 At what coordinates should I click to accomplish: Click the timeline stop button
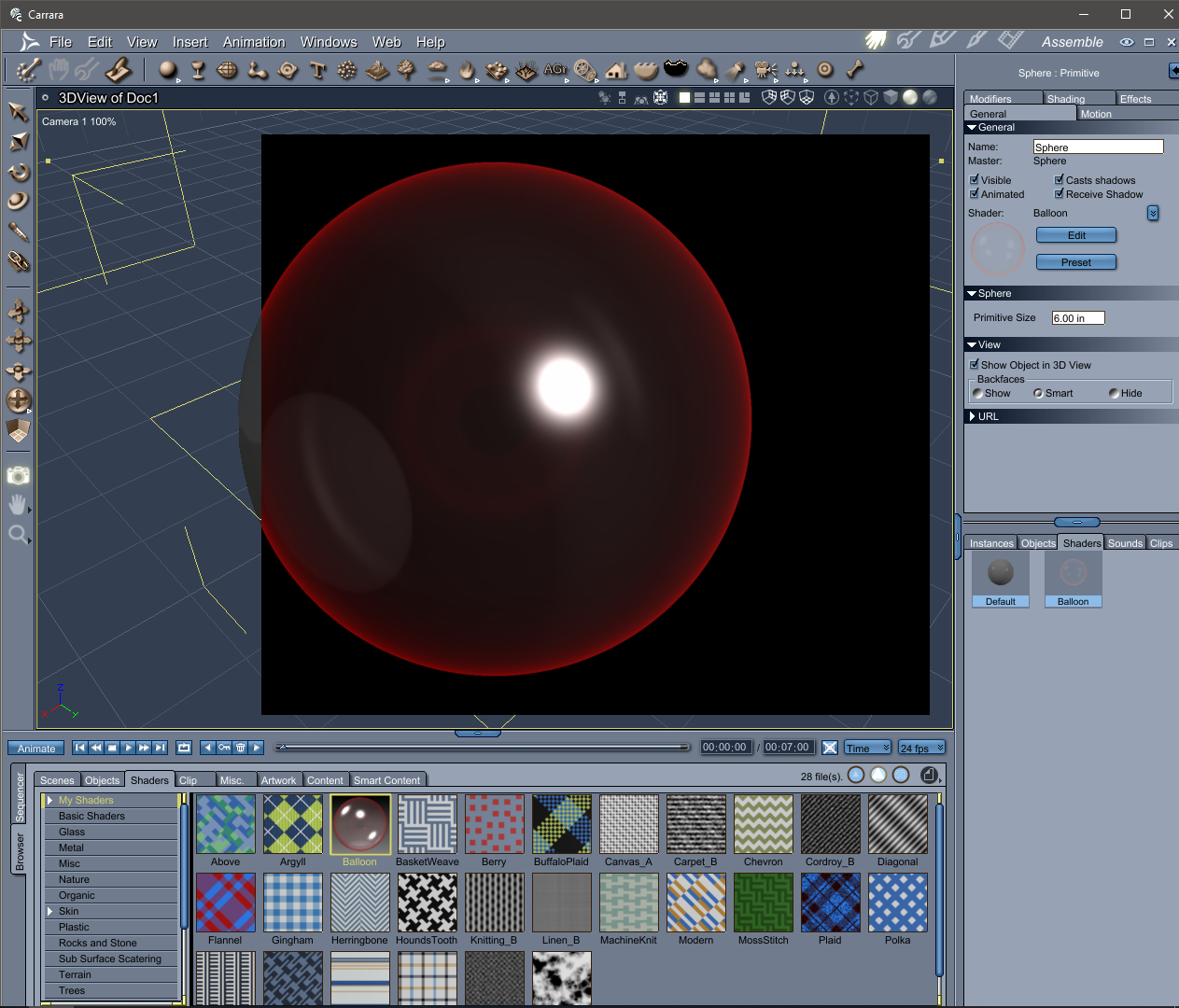[x=112, y=748]
